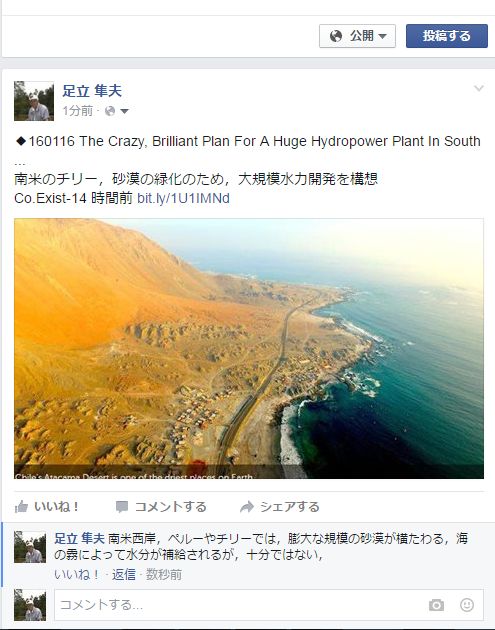Viewport: 495px width, 630px height.
Task: Click 返信 to reply to comment
Action: click(124, 575)
